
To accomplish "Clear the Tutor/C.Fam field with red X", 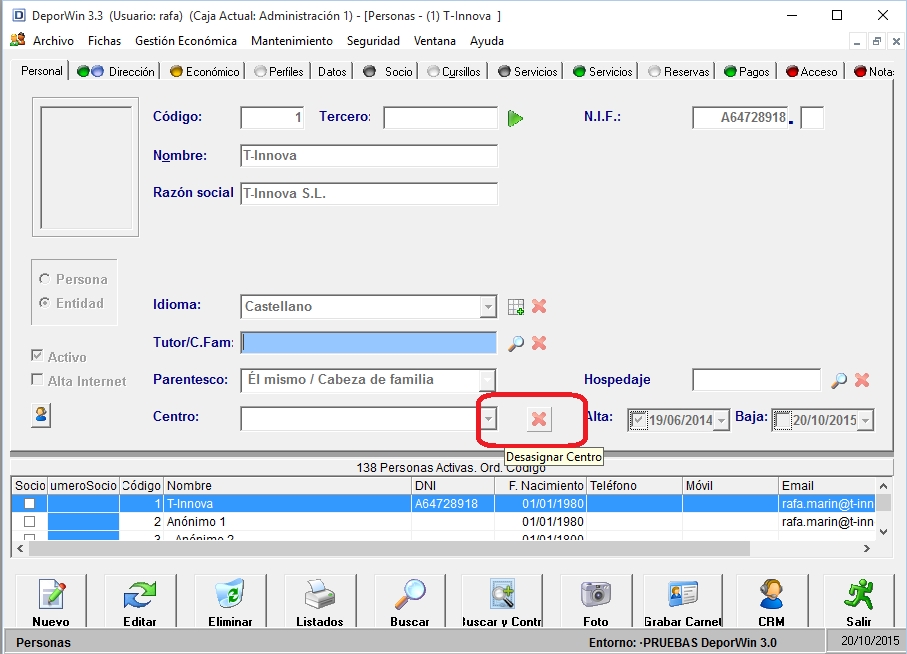I will (539, 343).
